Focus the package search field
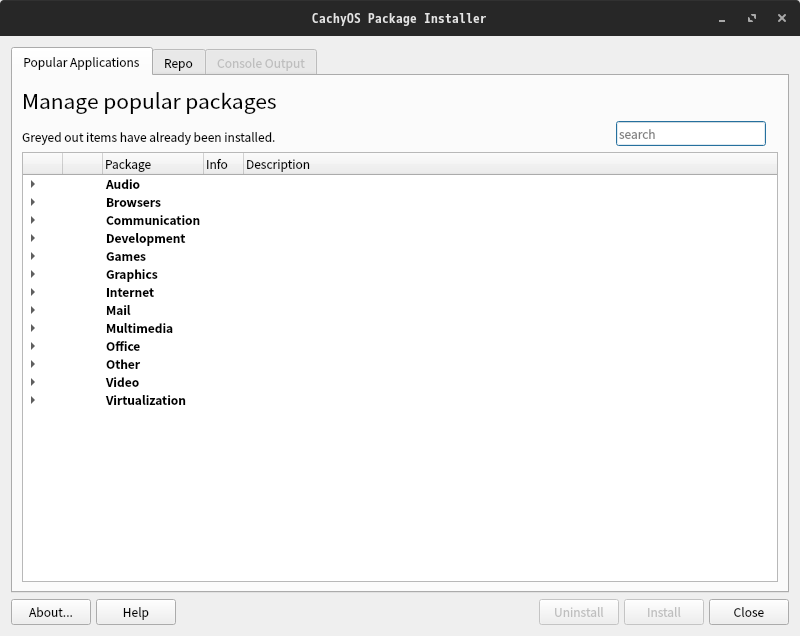Image resolution: width=800 pixels, height=636 pixels. pyautogui.click(x=691, y=134)
